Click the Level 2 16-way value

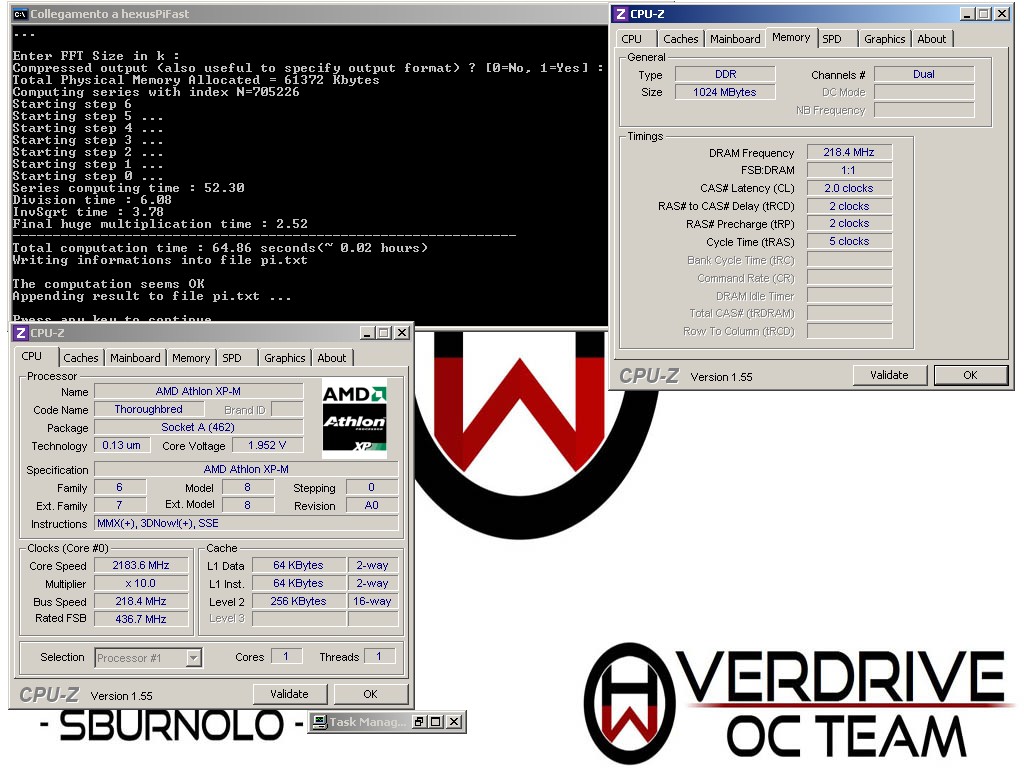372,601
